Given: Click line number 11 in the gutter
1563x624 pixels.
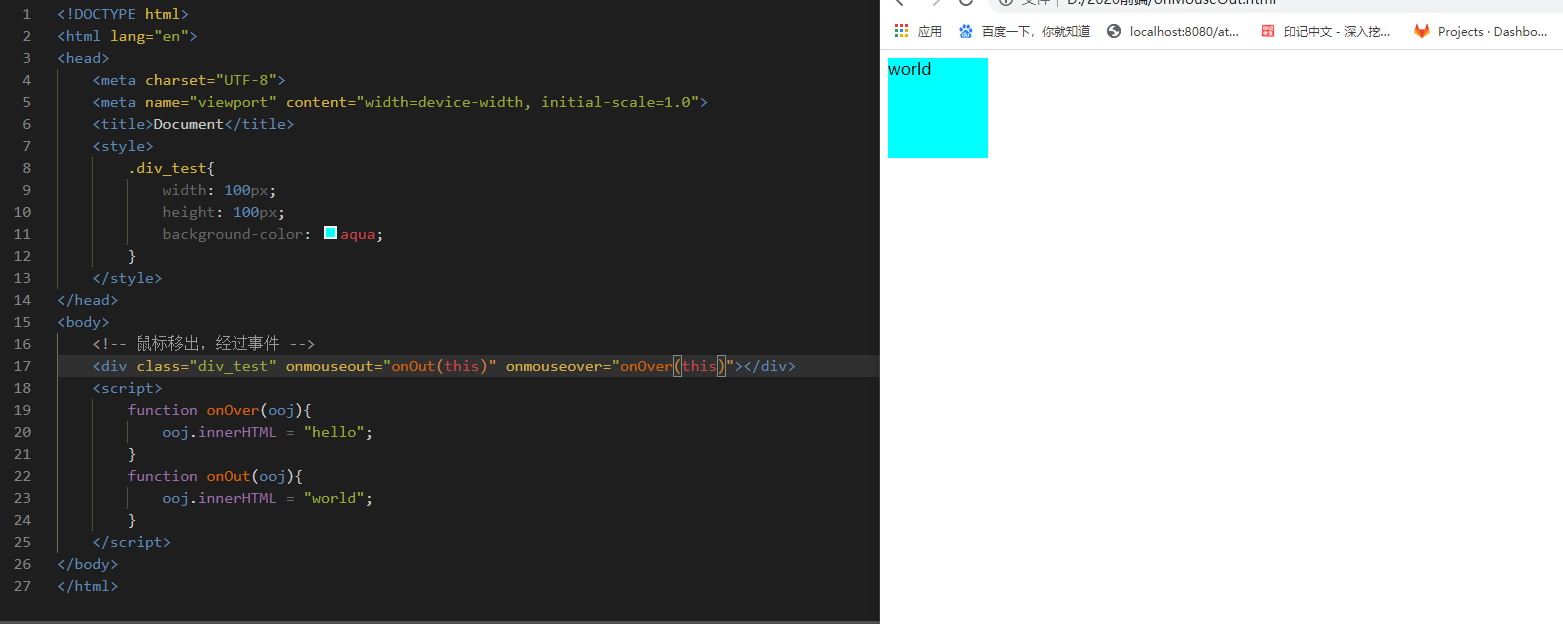Looking at the screenshot, I should (x=23, y=234).
